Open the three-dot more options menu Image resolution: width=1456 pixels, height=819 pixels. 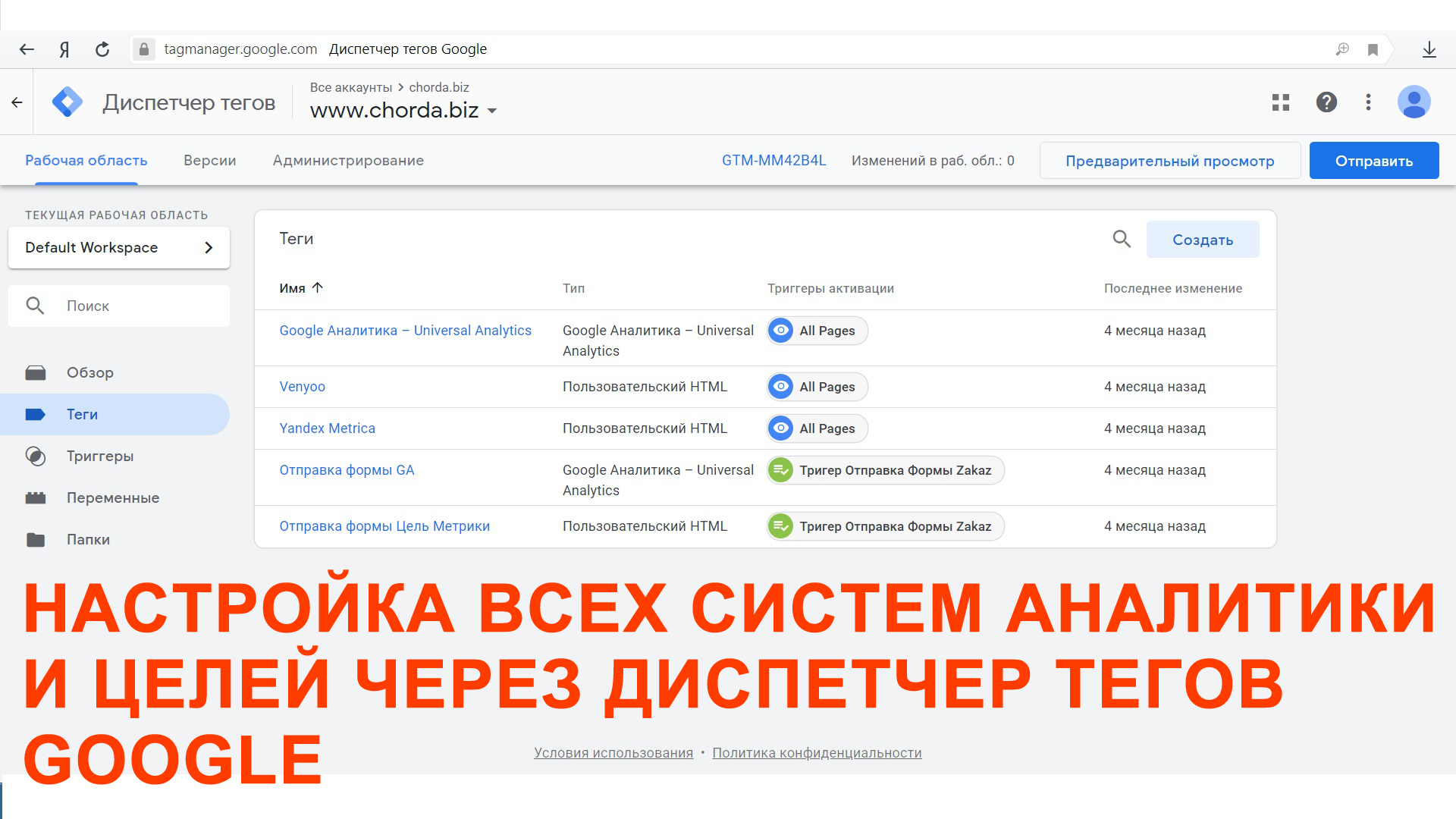coord(1369,102)
